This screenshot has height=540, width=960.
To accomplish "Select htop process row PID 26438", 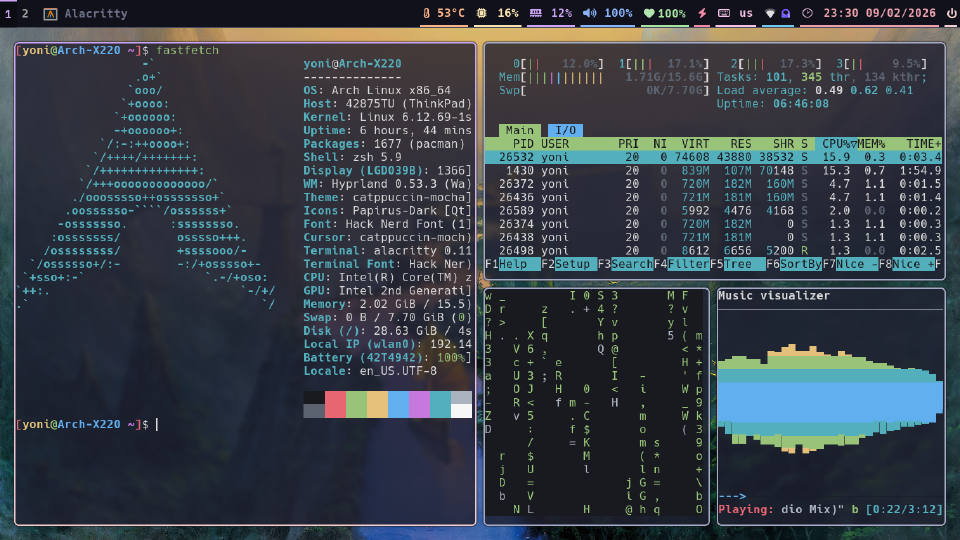I will coord(713,238).
